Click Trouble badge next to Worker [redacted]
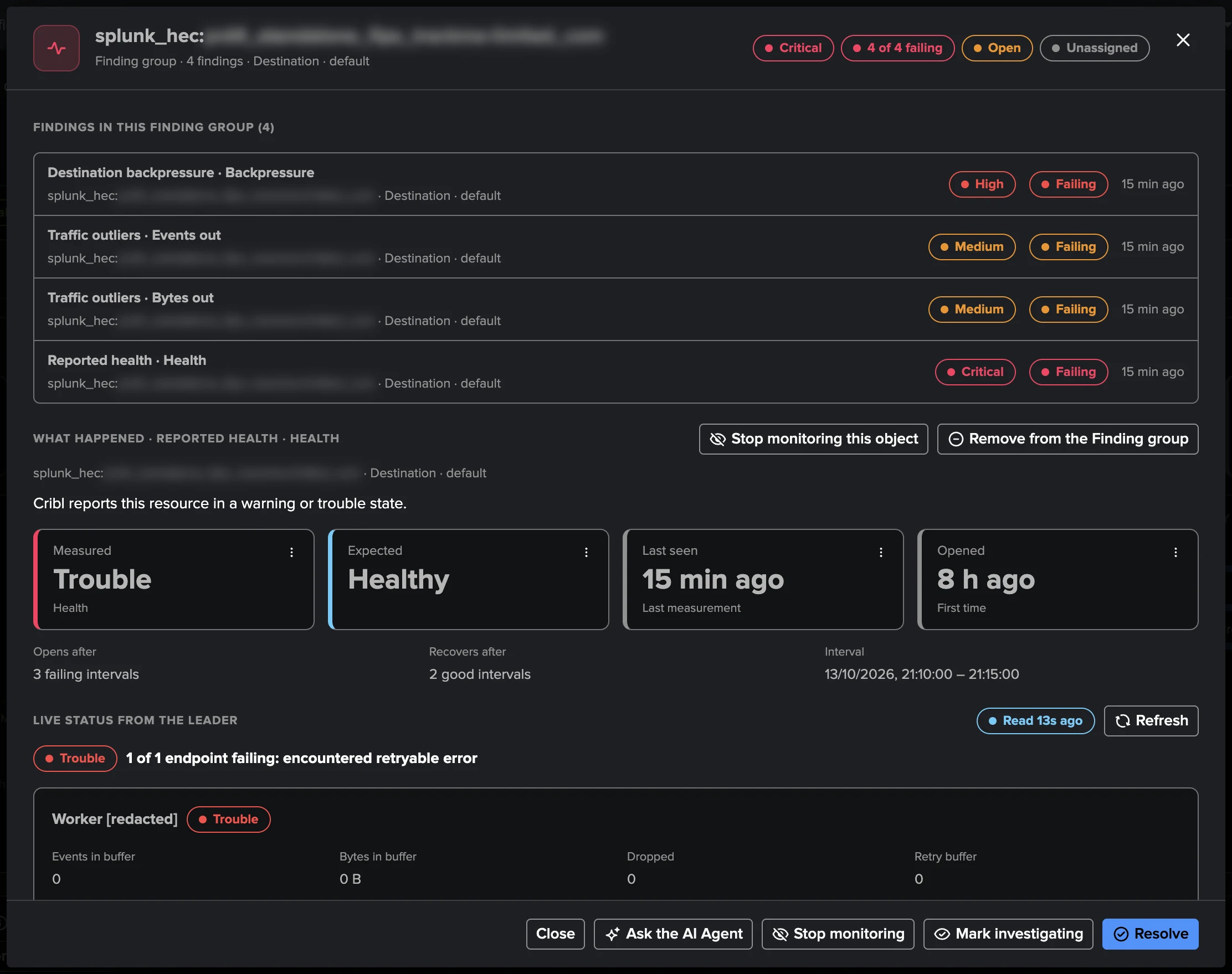This screenshot has height=974, width=1232. coord(229,820)
